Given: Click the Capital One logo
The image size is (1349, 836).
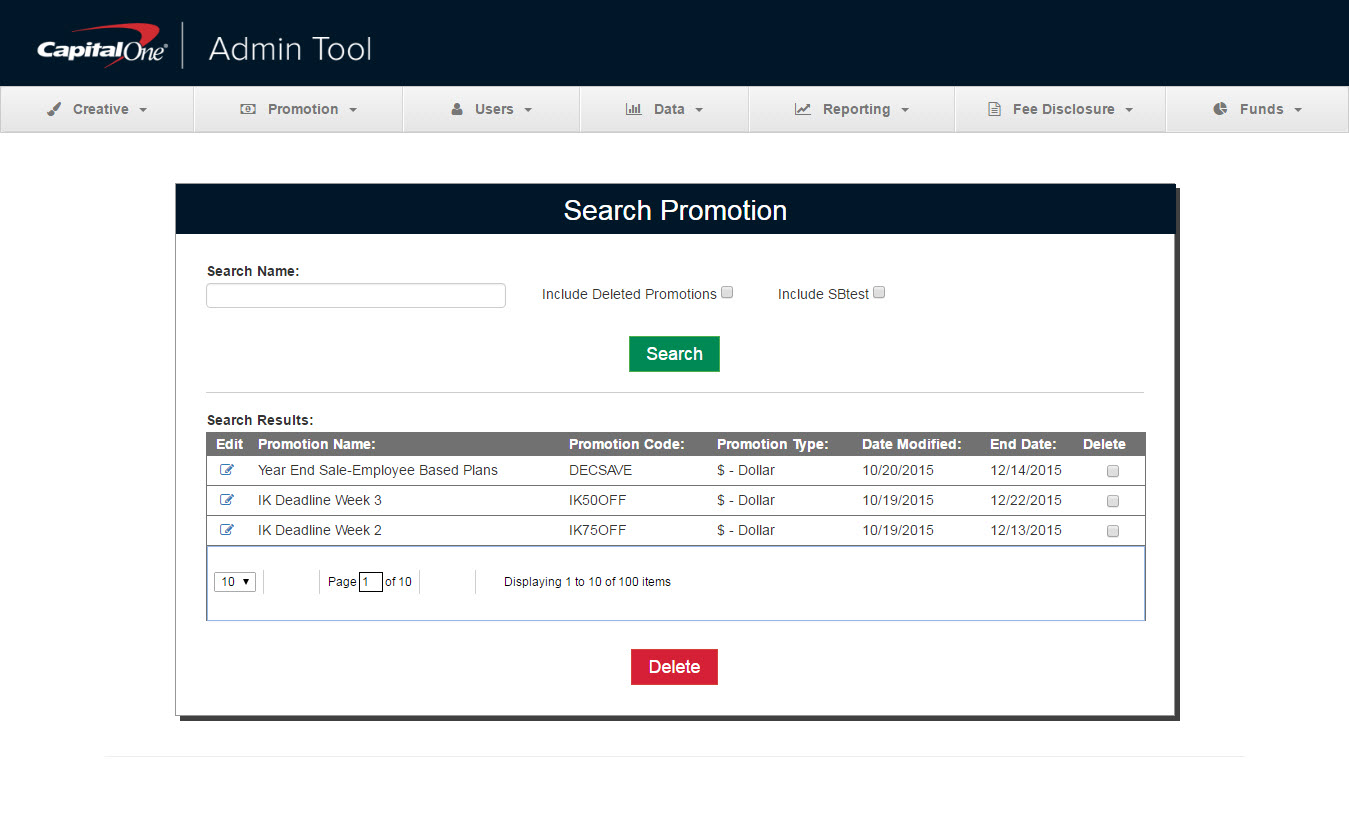Looking at the screenshot, I should [102, 50].
